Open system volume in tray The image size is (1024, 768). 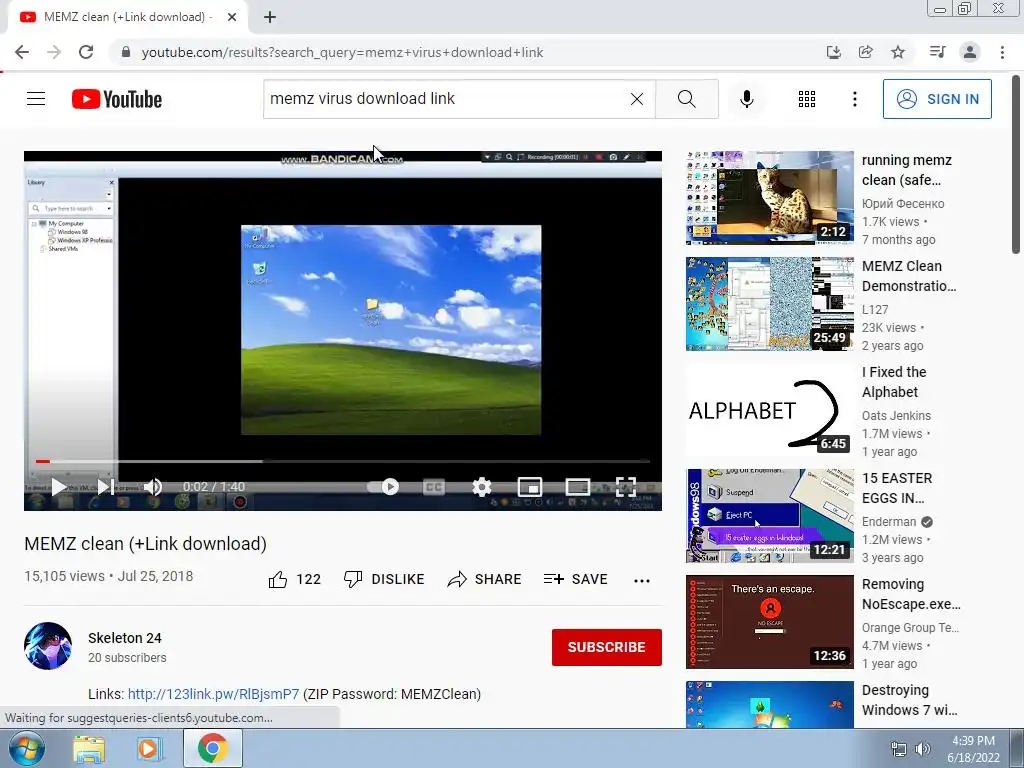(923, 749)
